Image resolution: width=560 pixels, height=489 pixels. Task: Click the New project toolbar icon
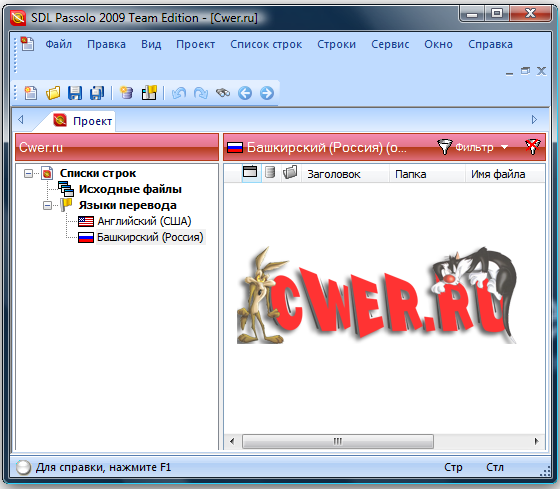tap(30, 93)
